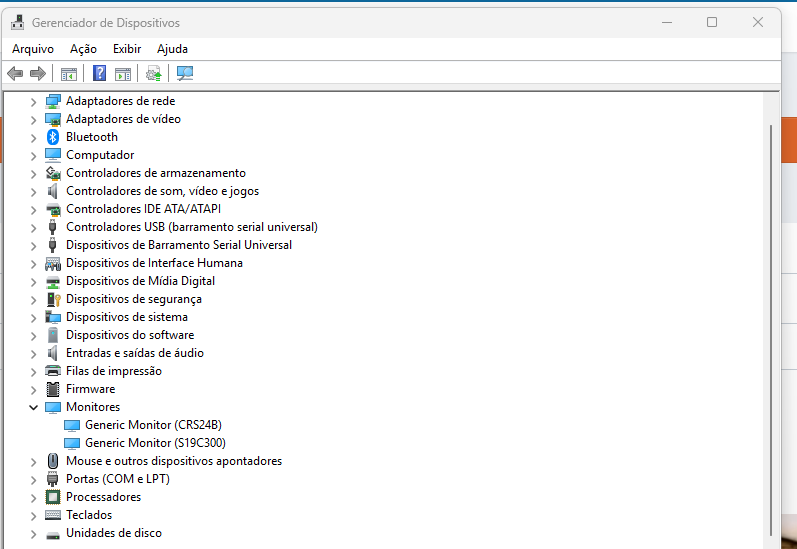The image size is (797, 549).
Task: Click the Firmware chip icon
Action: point(53,389)
